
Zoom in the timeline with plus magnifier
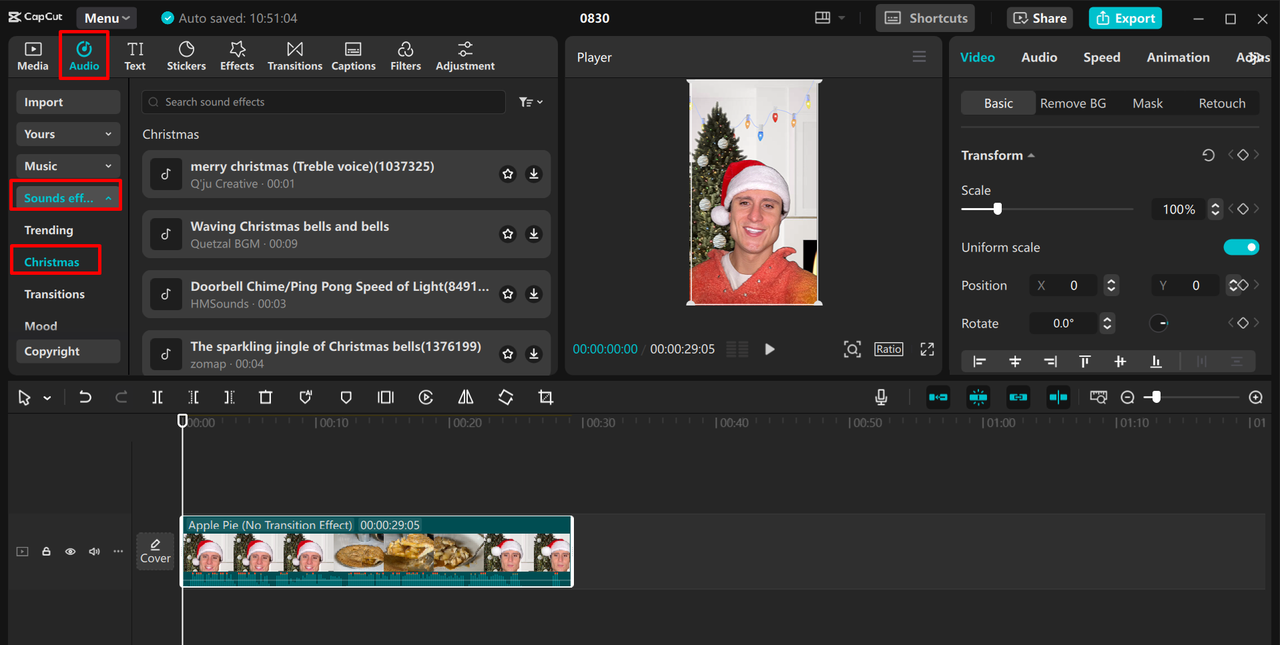pyautogui.click(x=1256, y=397)
